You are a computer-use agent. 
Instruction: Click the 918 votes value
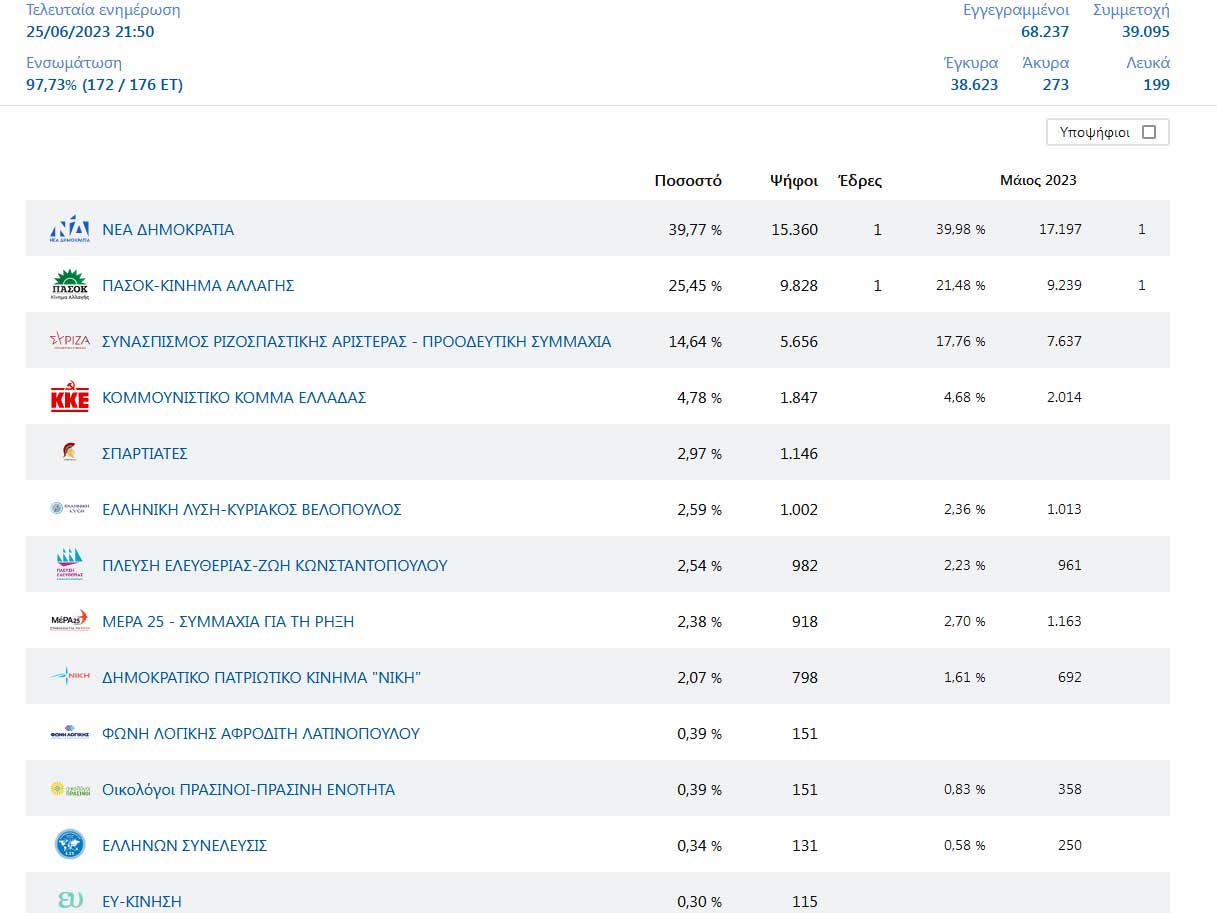click(x=805, y=621)
